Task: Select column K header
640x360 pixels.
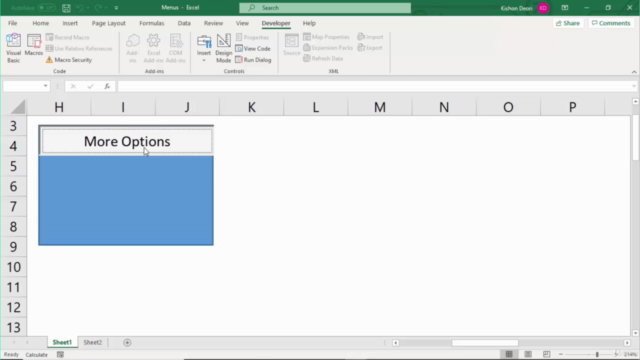Action: point(251,107)
